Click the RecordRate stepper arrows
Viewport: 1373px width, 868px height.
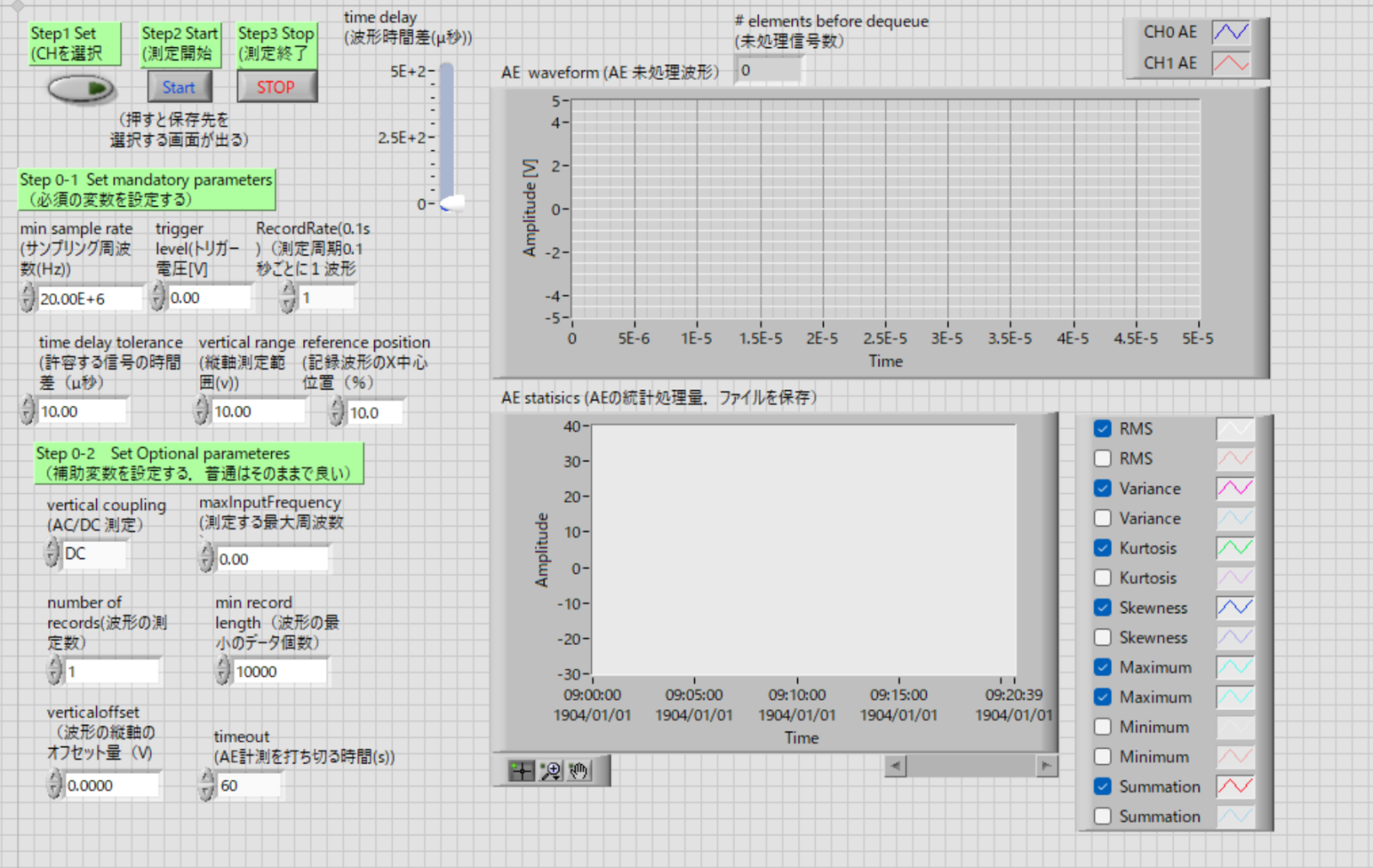tap(289, 297)
